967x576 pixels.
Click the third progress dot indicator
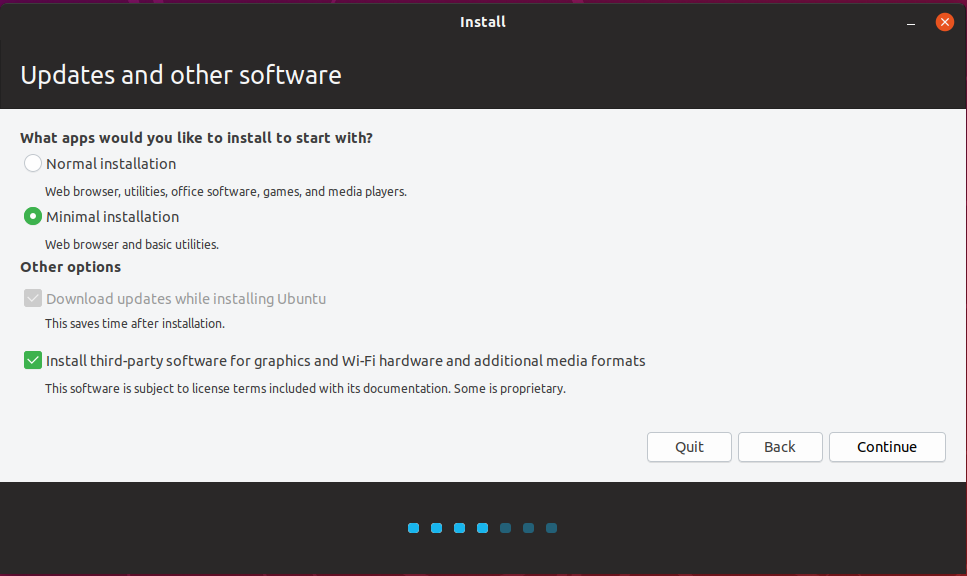click(460, 528)
